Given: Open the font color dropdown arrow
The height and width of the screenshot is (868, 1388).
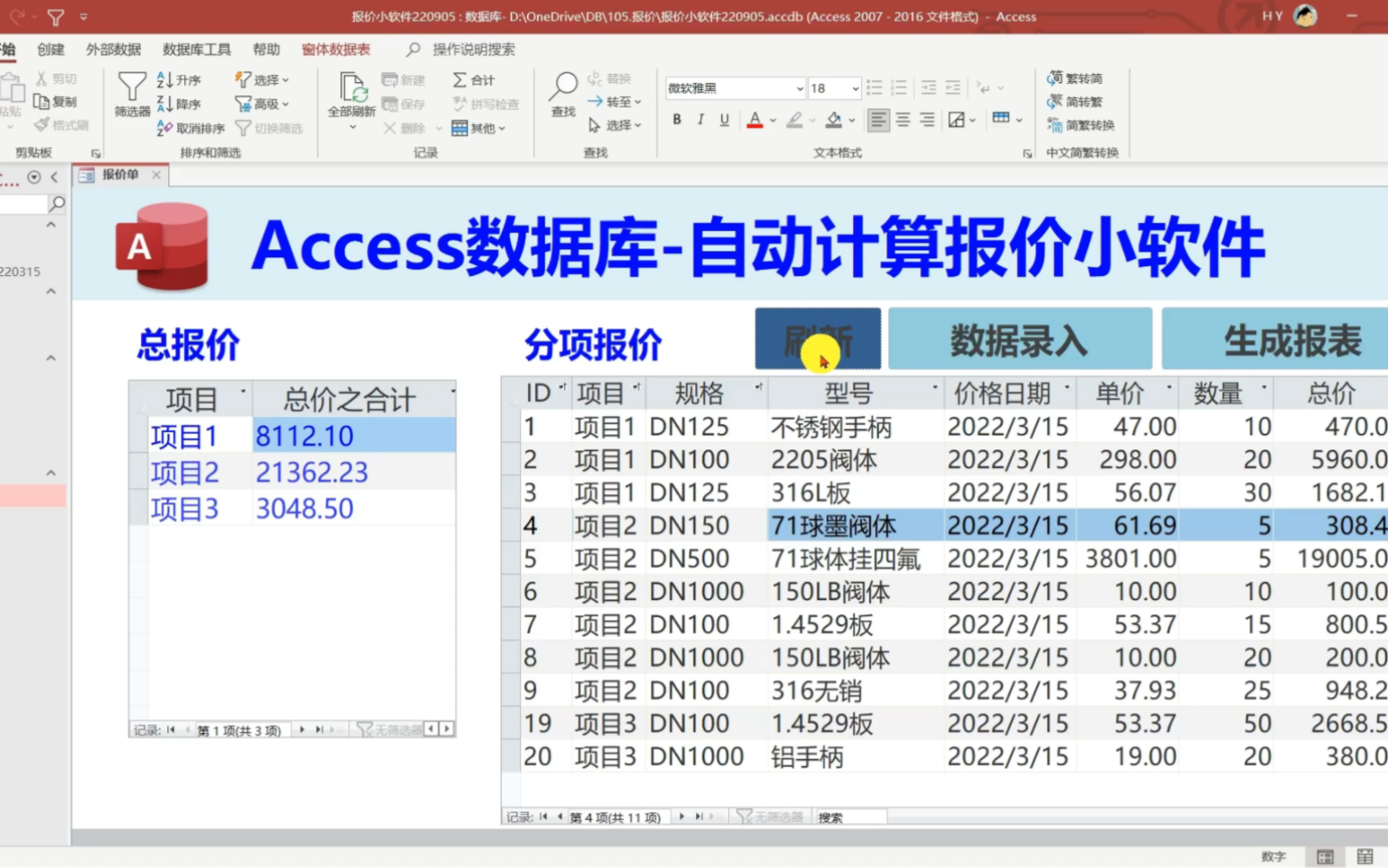Looking at the screenshot, I should pos(773,120).
